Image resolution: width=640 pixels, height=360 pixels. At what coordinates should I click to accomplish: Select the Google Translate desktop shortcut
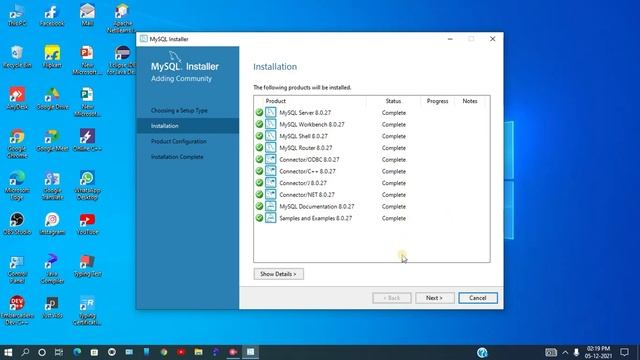pyautogui.click(x=52, y=186)
